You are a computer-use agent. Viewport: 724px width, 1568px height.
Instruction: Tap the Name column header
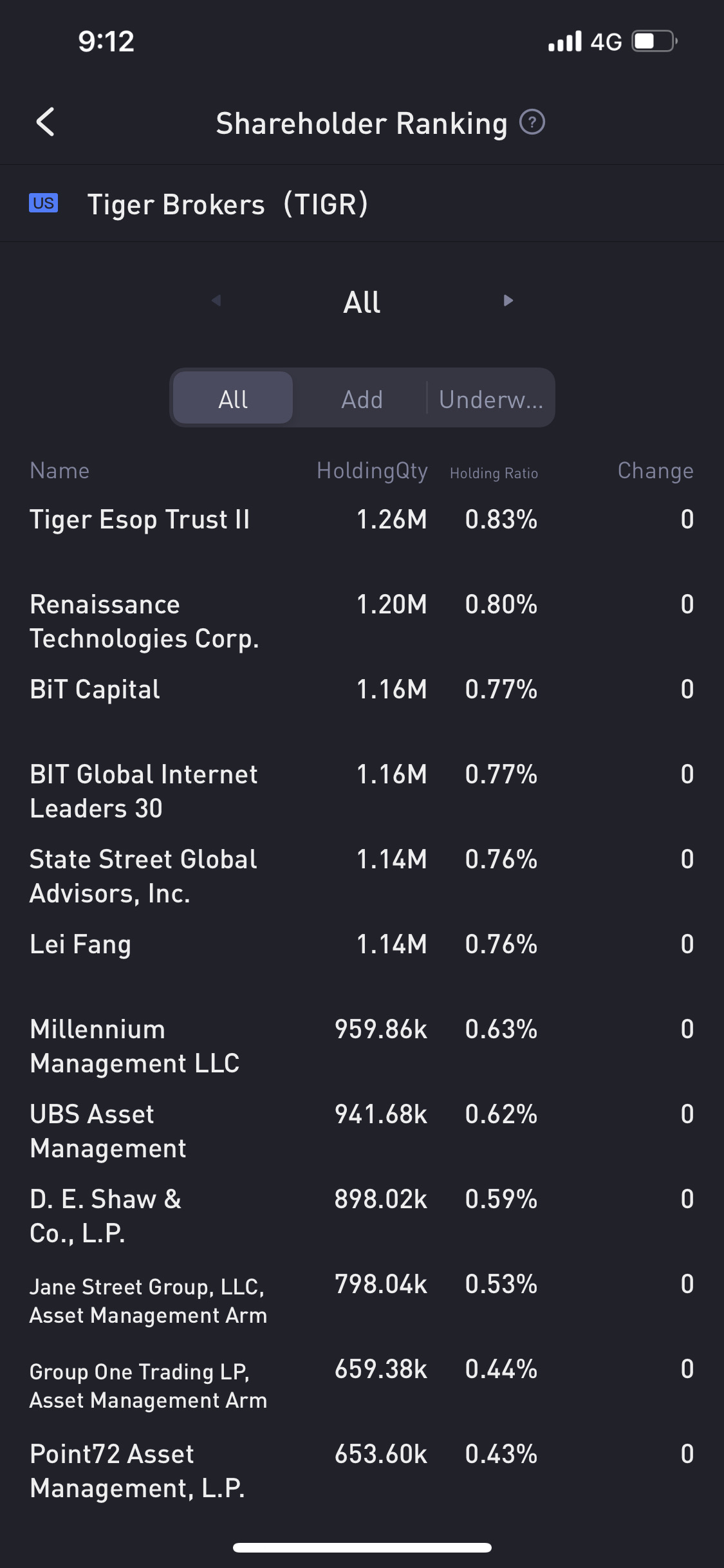coord(60,471)
